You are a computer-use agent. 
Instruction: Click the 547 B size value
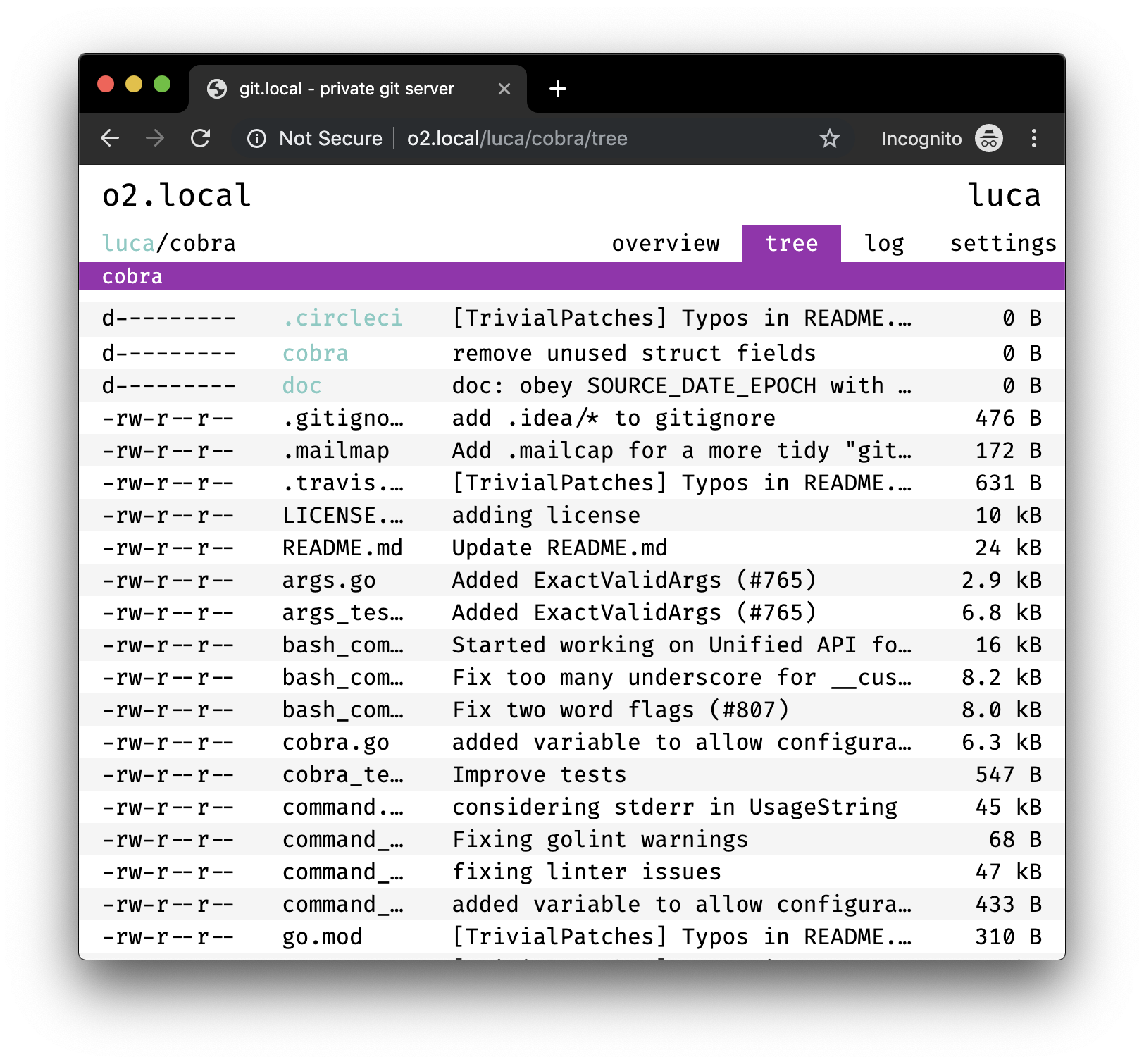(x=1009, y=775)
